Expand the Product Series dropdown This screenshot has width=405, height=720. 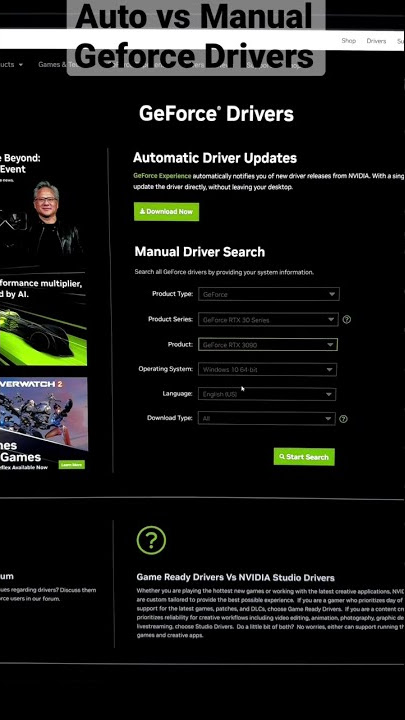point(268,320)
